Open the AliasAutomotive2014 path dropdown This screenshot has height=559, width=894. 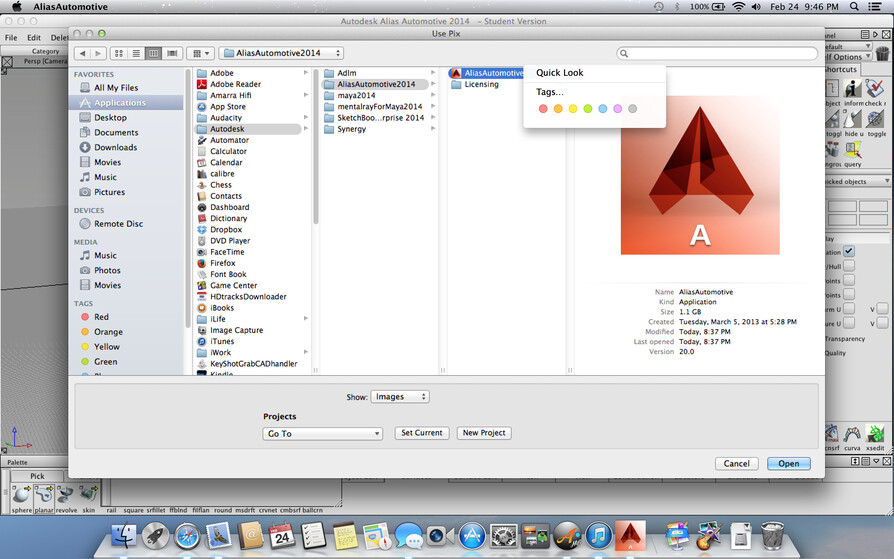(281, 53)
